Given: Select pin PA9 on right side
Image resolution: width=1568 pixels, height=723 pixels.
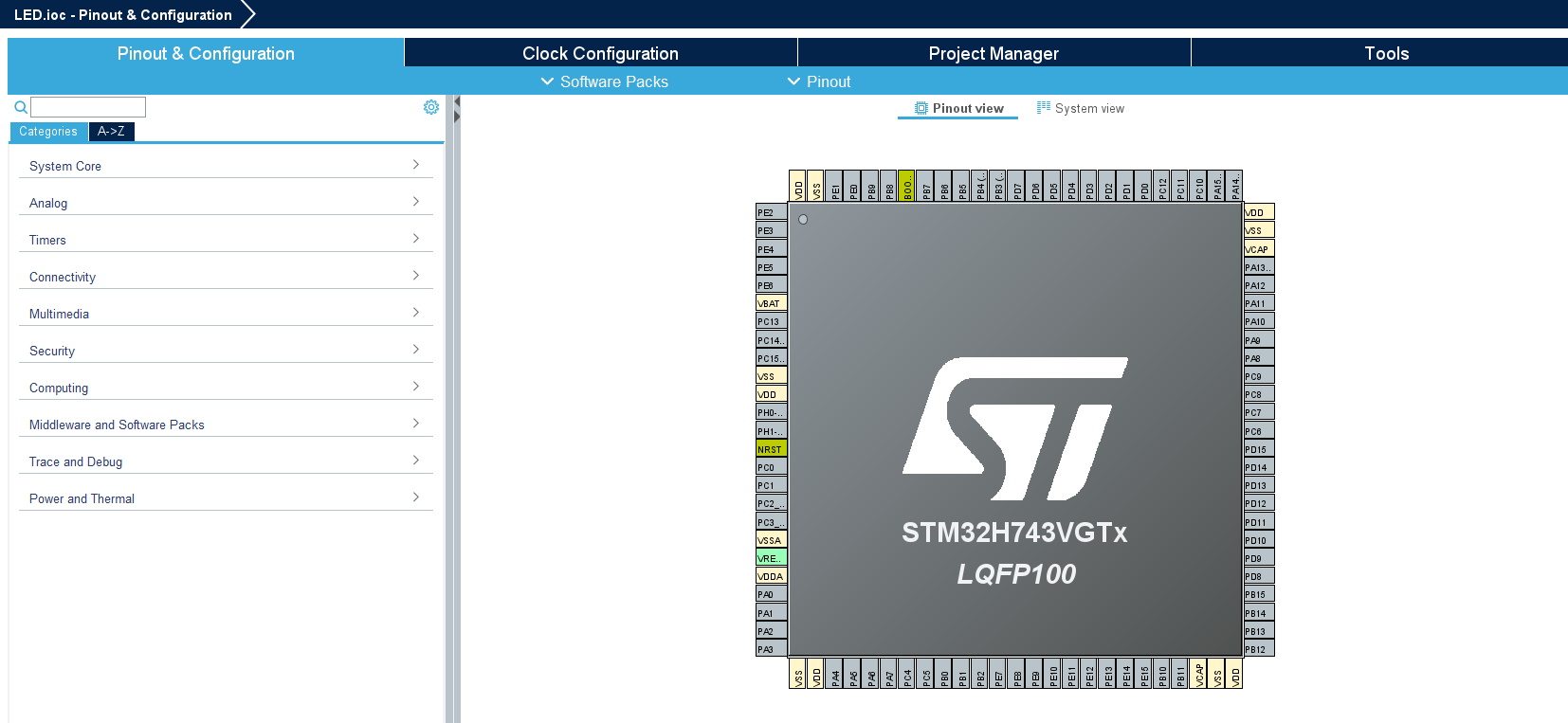Looking at the screenshot, I should 1259,340.
